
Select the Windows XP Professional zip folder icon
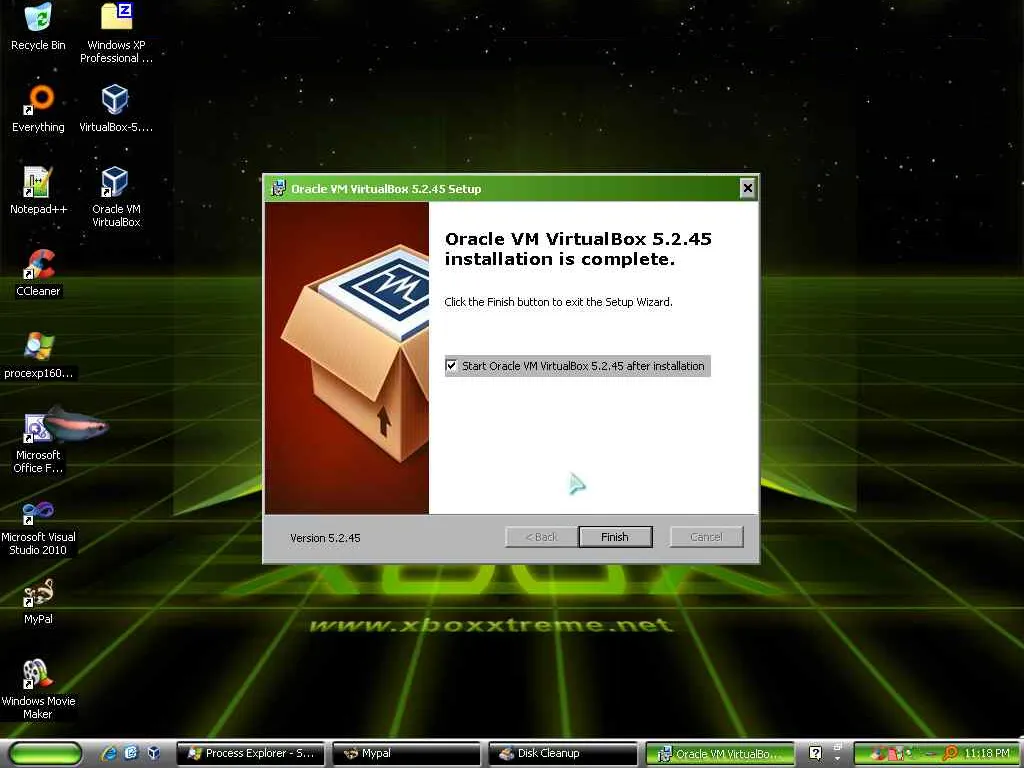coord(116,33)
